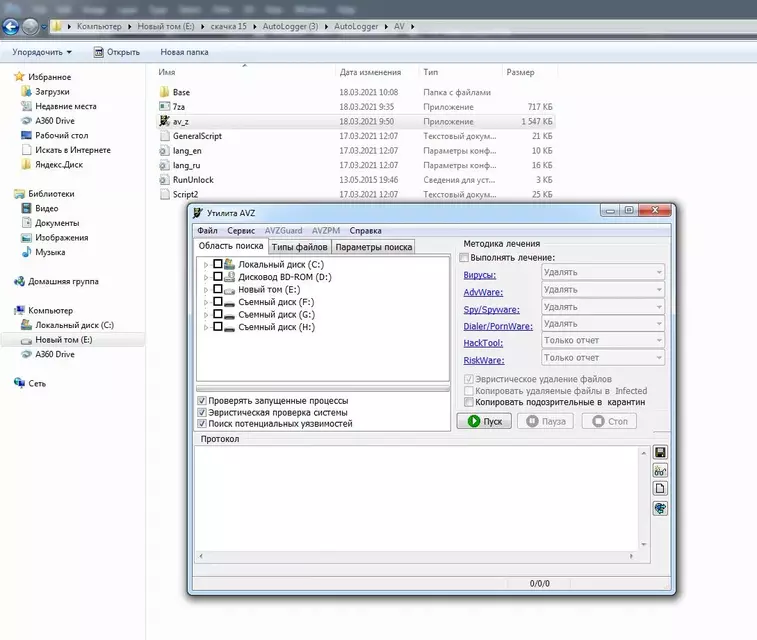Expand Локальный диск (C:) tree node
The height and width of the screenshot is (640, 757).
point(206,265)
